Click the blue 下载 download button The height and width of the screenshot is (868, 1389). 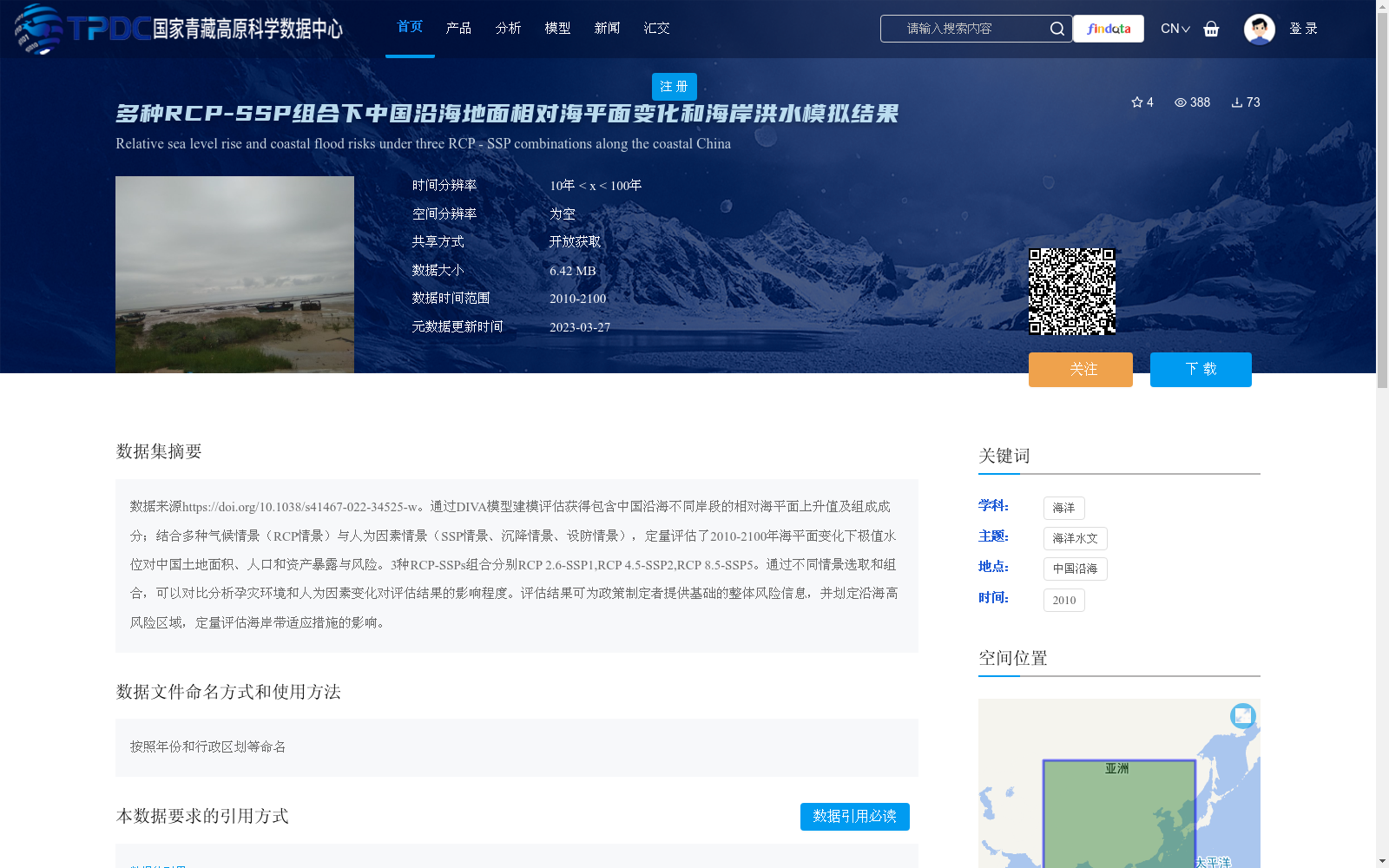[1201, 370]
